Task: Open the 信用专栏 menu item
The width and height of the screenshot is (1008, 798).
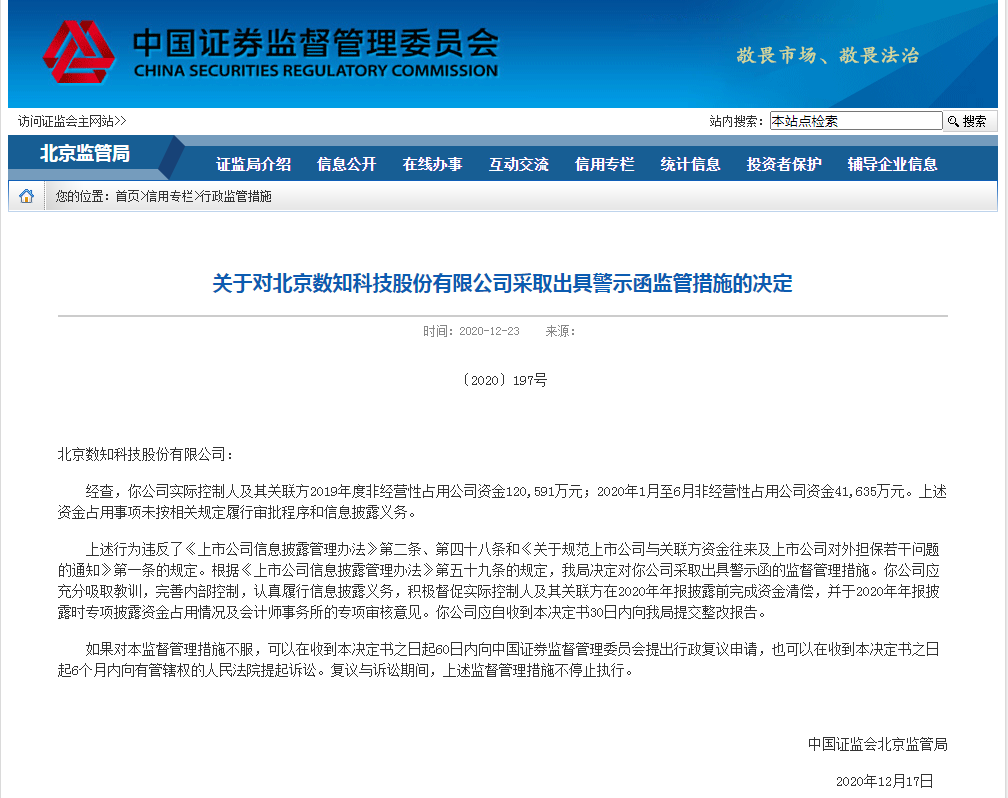Action: [x=604, y=165]
